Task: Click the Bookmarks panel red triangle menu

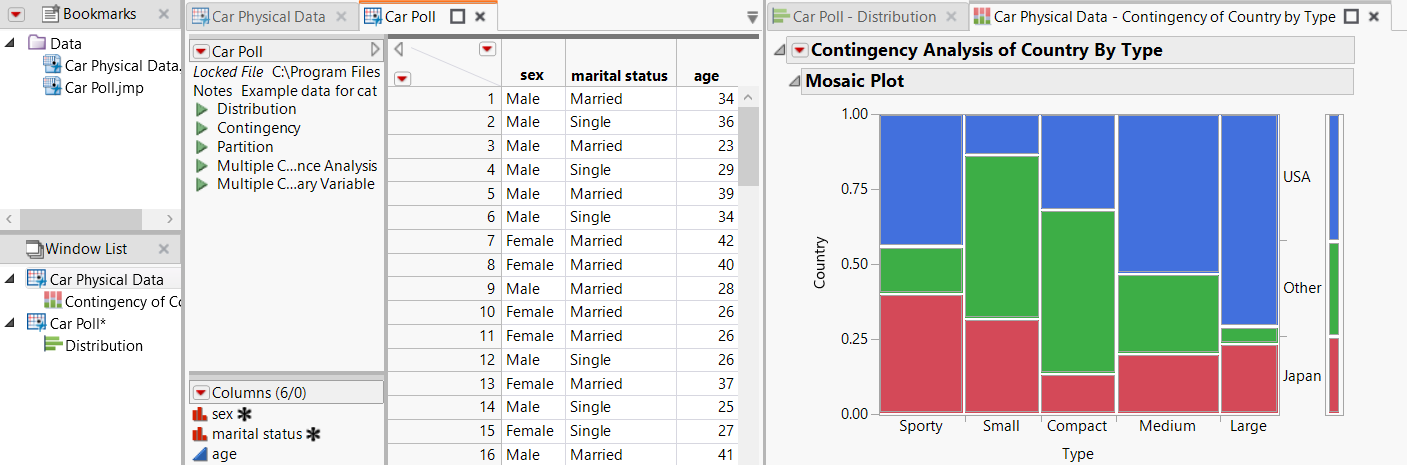Action: point(15,14)
